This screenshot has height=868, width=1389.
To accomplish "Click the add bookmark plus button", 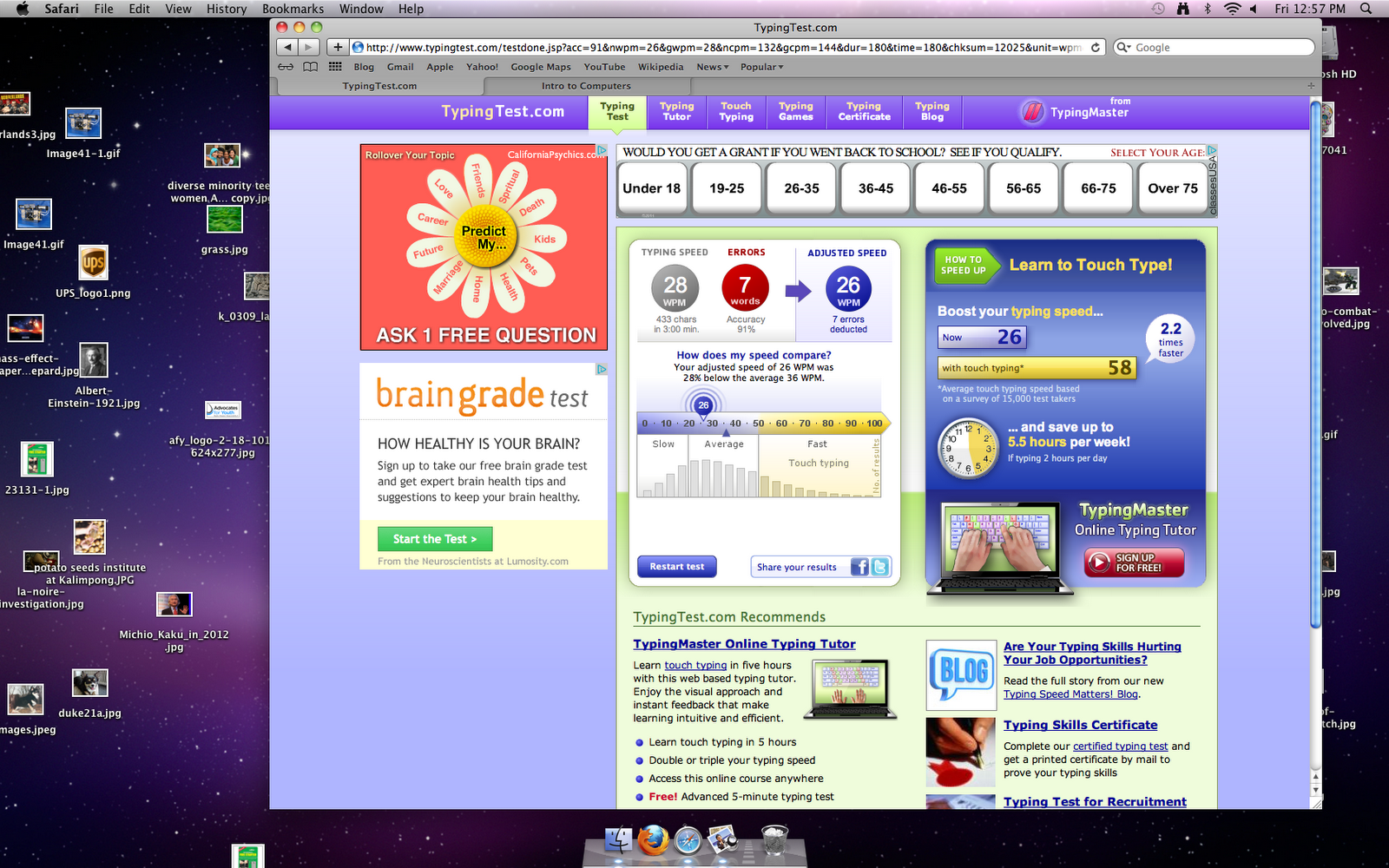I will click(338, 47).
